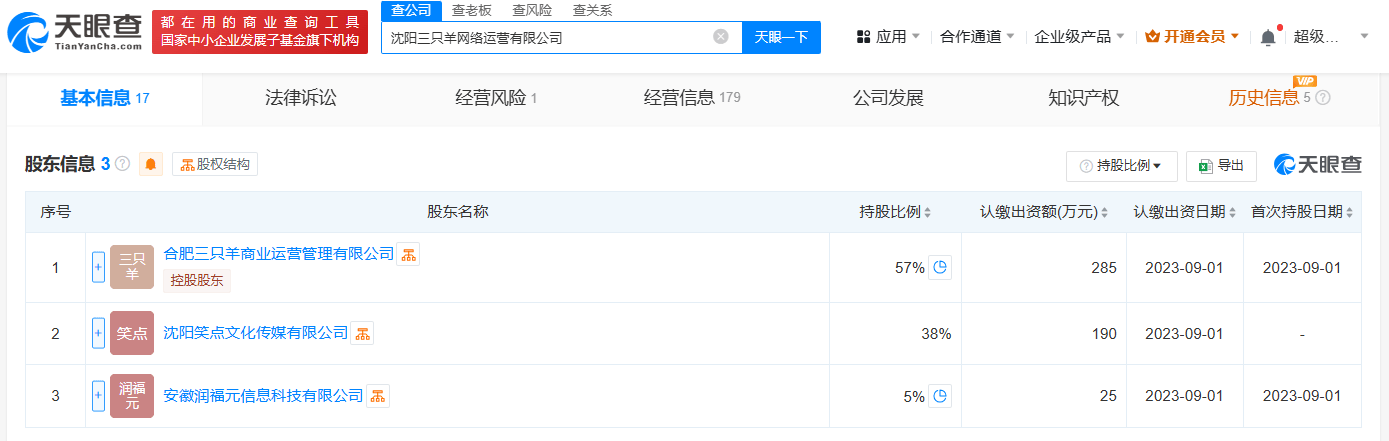Viewport: 1389px width, 441px height.
Task: Switch to the 经营信息 tab
Action: click(x=692, y=98)
